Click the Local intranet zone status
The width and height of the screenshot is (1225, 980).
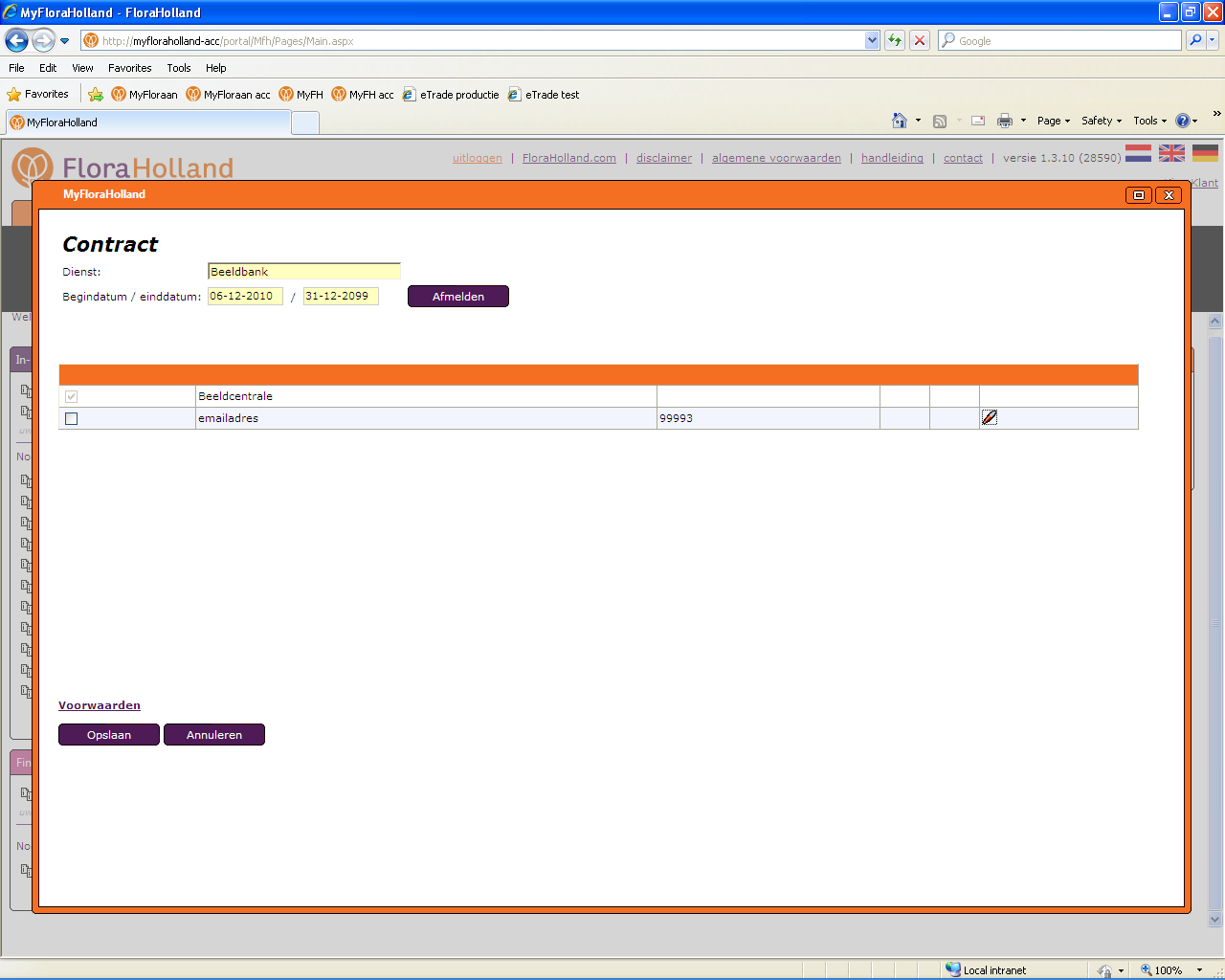(x=986, y=969)
